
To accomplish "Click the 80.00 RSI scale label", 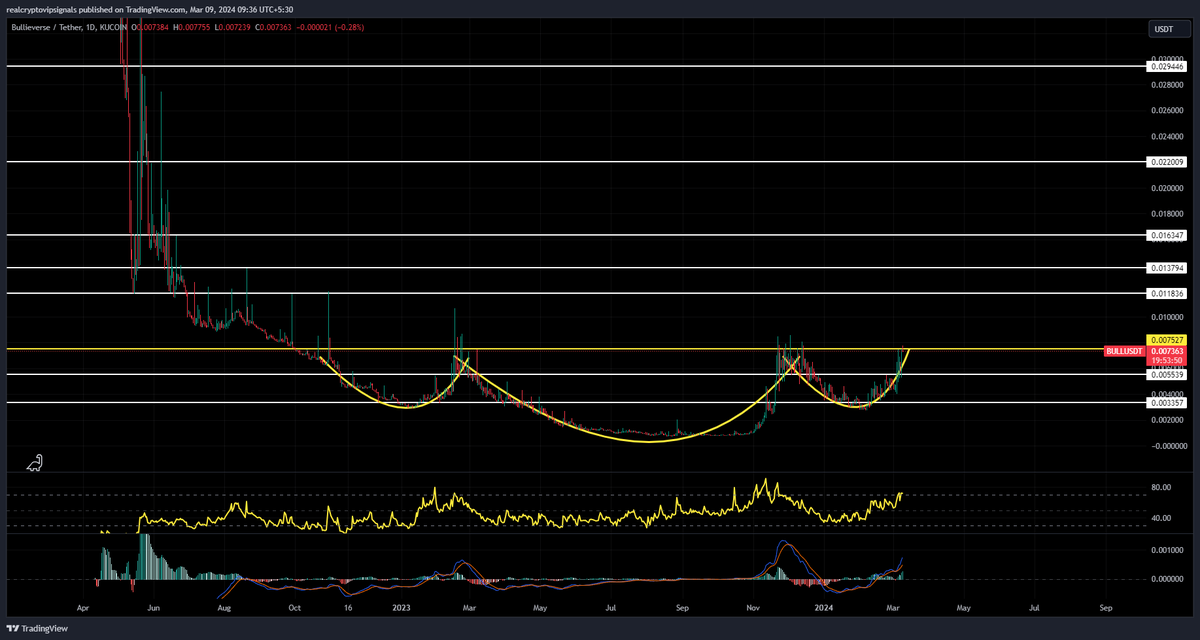I will (1162, 488).
